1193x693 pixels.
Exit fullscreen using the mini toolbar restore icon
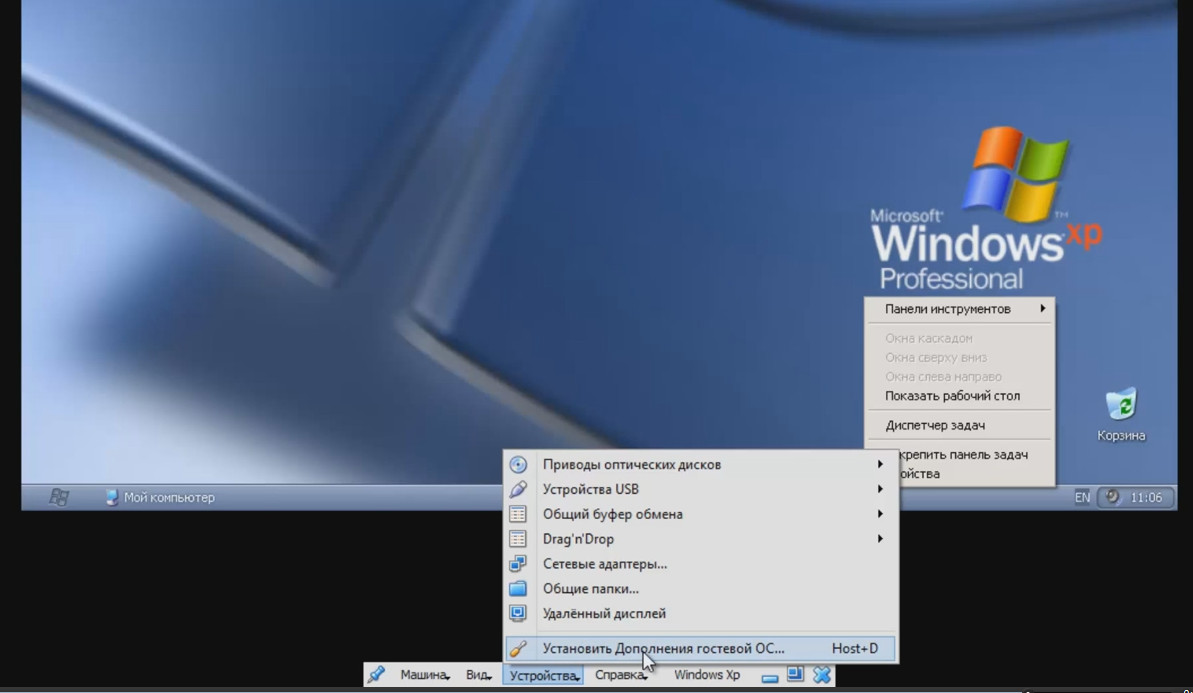796,675
